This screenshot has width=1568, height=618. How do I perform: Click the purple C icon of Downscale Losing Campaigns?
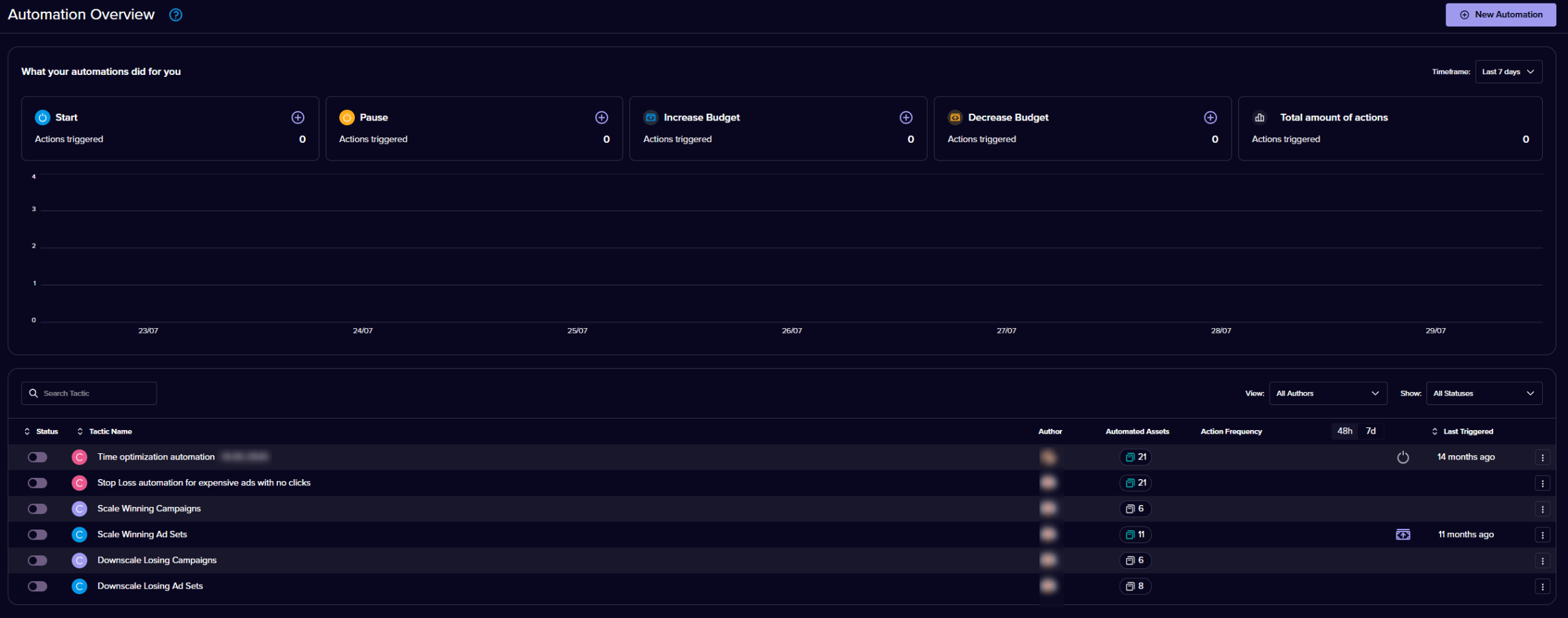(80, 561)
